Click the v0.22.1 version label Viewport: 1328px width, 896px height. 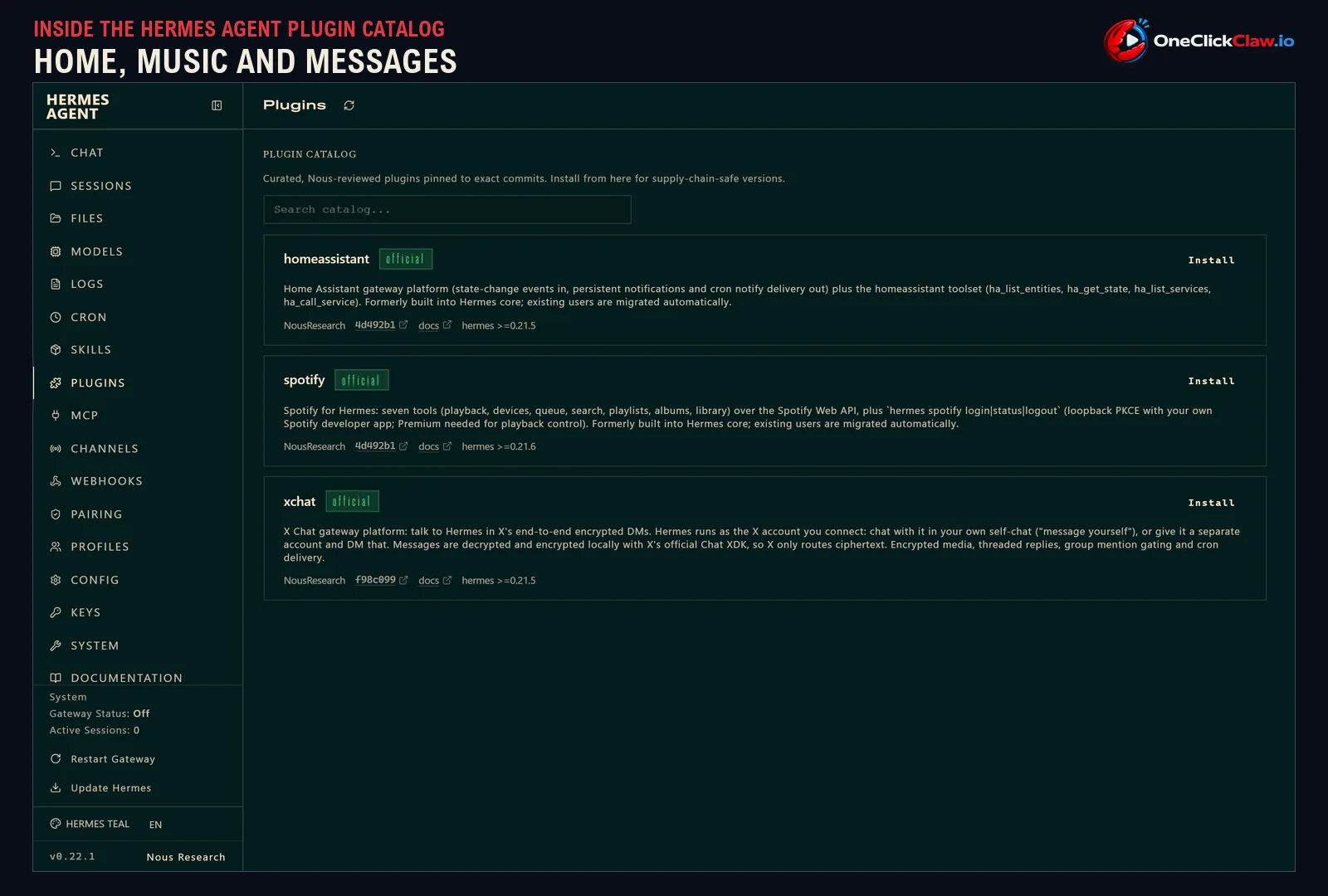coord(72,856)
